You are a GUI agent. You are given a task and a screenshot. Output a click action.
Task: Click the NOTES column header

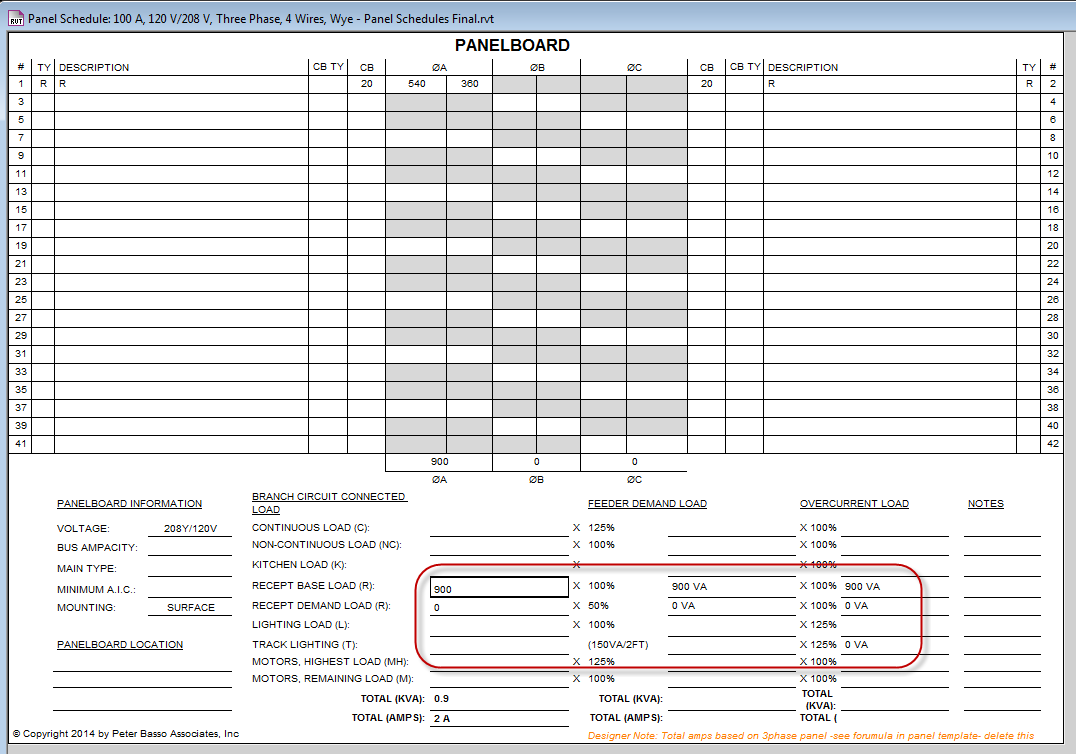(985, 504)
